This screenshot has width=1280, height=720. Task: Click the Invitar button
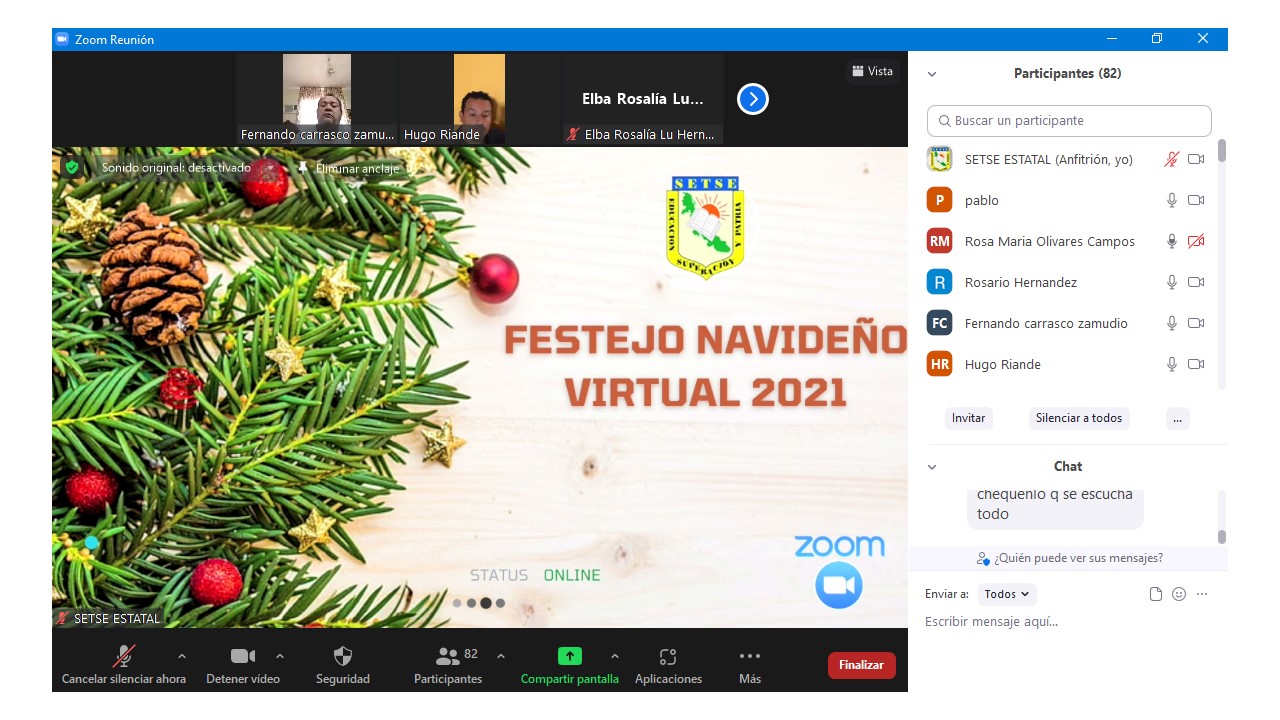[x=968, y=418]
